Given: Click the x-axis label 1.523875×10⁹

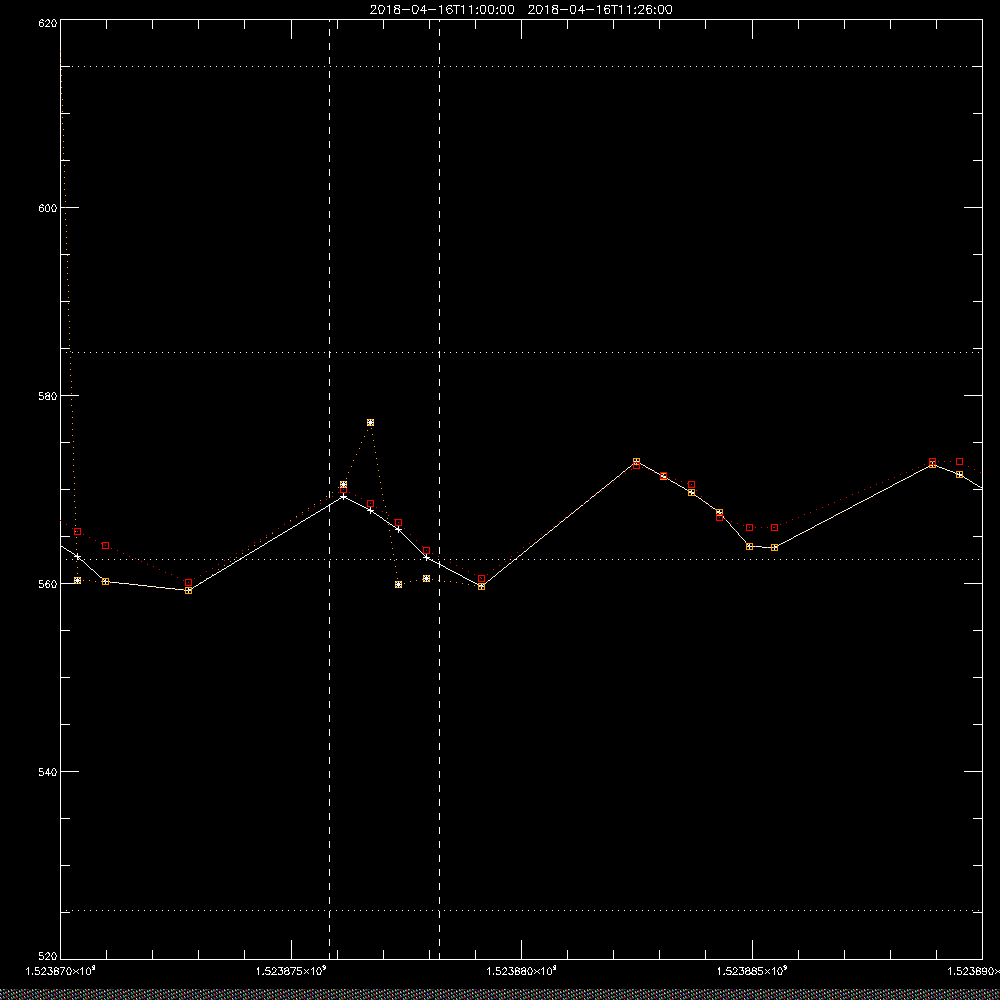Looking at the screenshot, I should 291,971.
